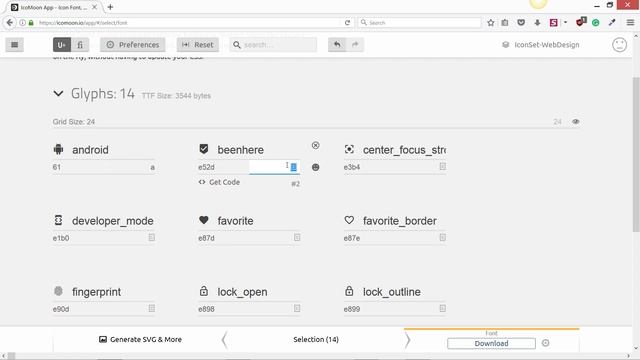Click the browser URL address bar

tap(188, 23)
